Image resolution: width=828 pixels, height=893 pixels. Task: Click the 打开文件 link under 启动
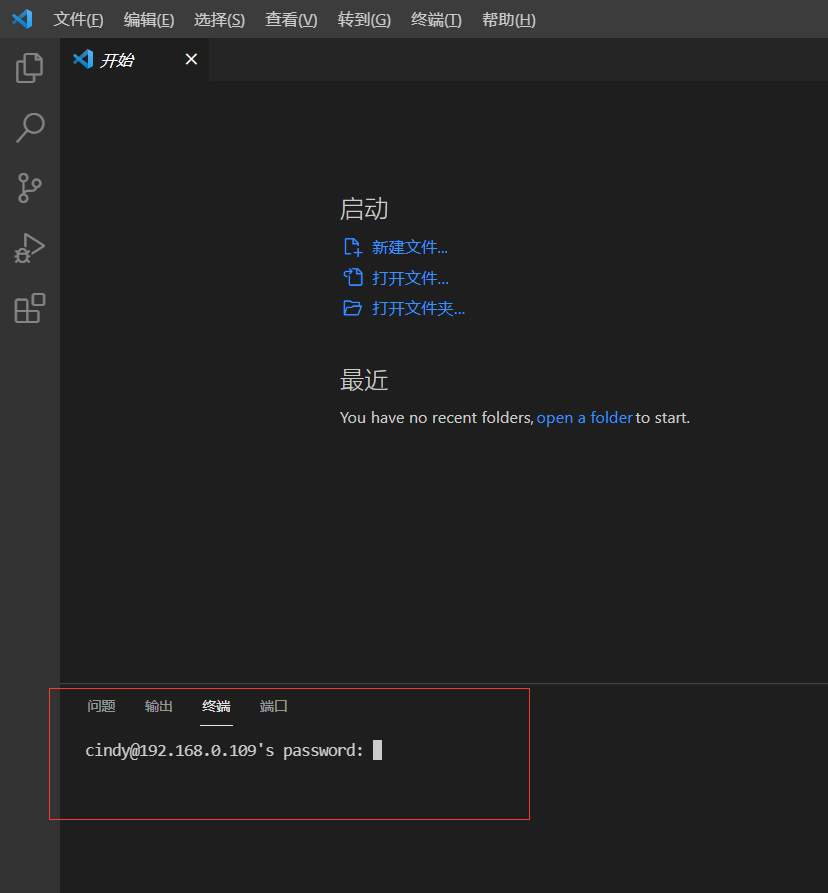413,277
